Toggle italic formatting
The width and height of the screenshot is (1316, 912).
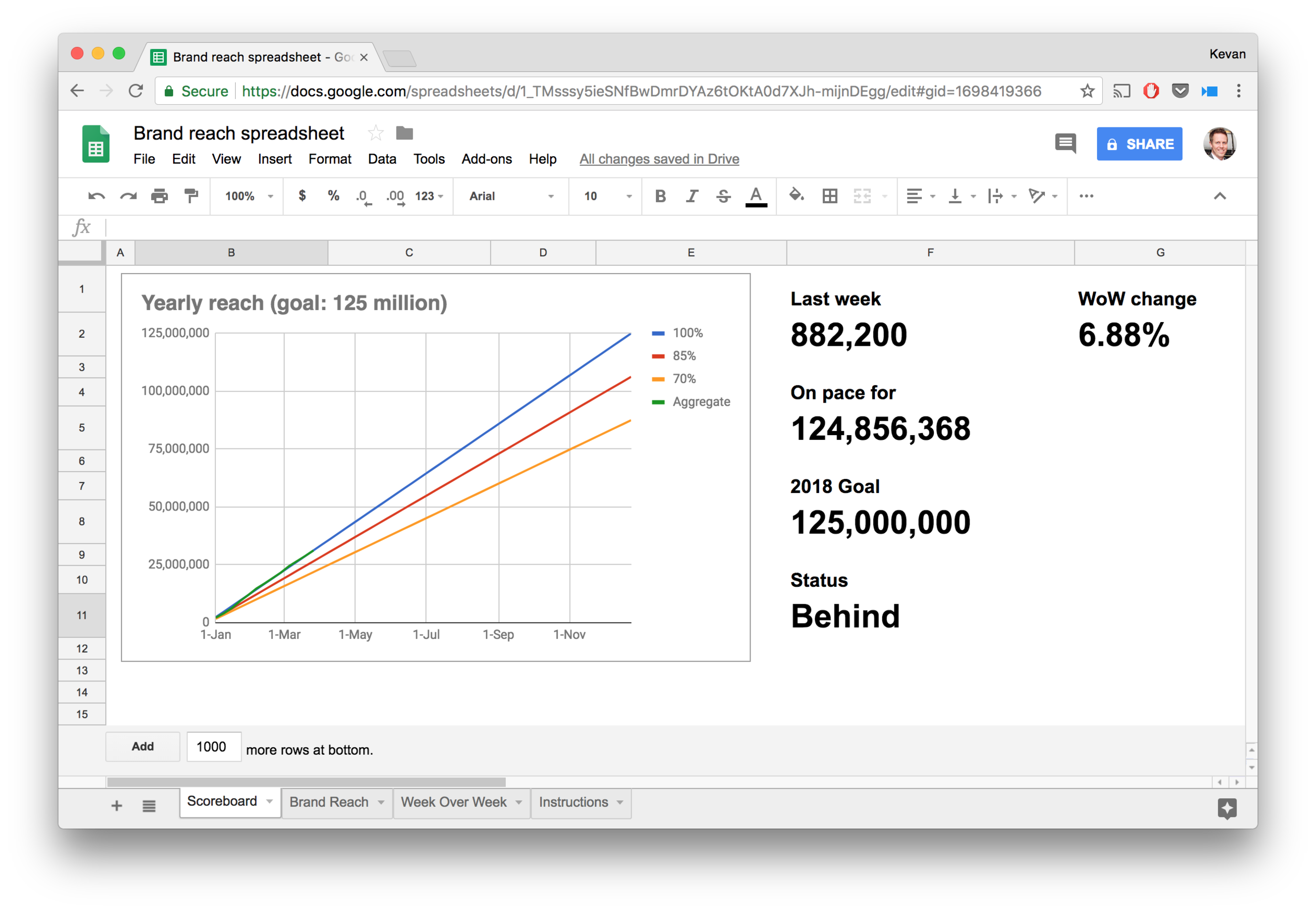coord(692,197)
